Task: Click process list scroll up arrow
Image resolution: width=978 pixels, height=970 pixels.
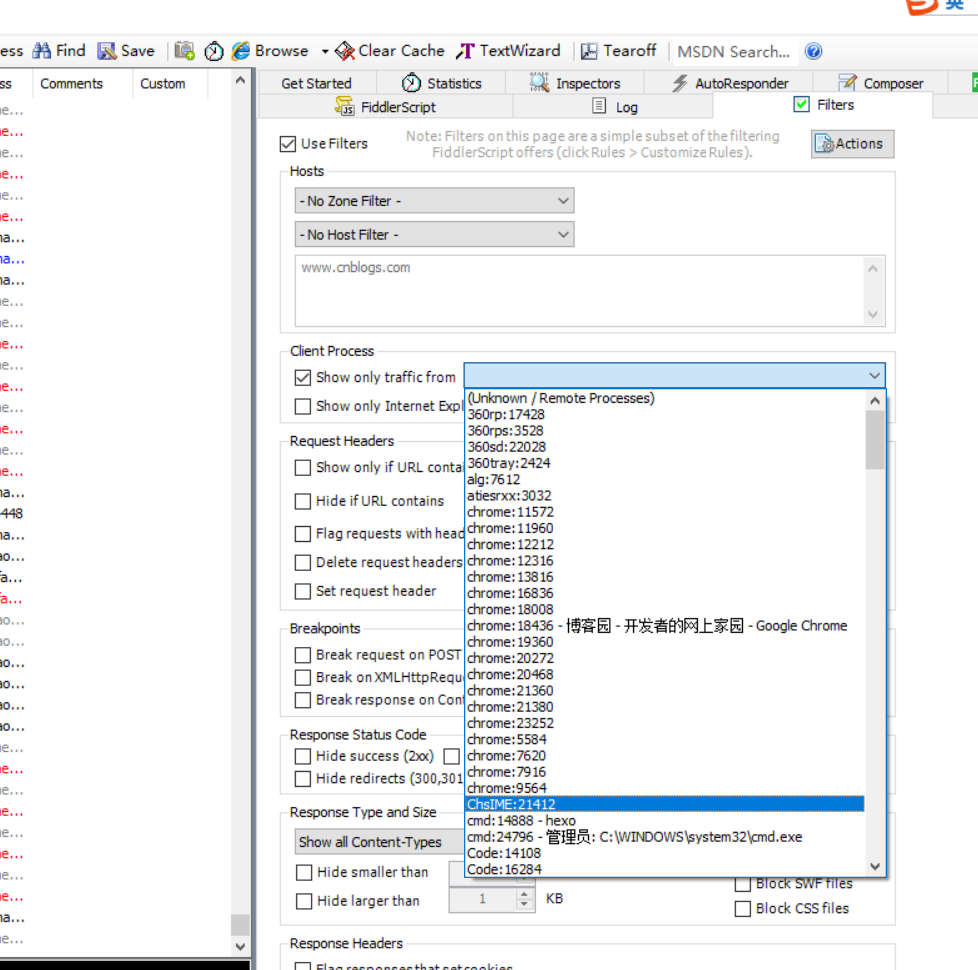Action: tap(874, 401)
